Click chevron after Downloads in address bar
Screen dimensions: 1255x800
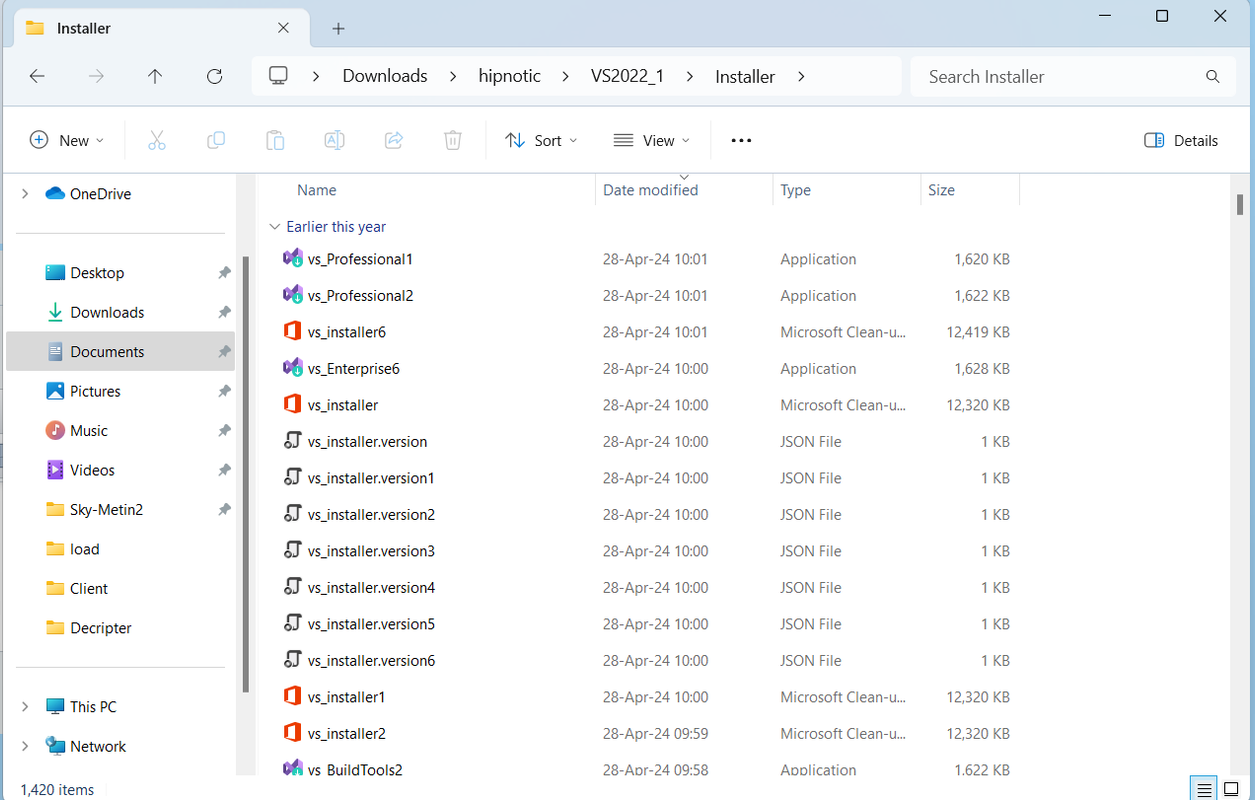coord(451,76)
